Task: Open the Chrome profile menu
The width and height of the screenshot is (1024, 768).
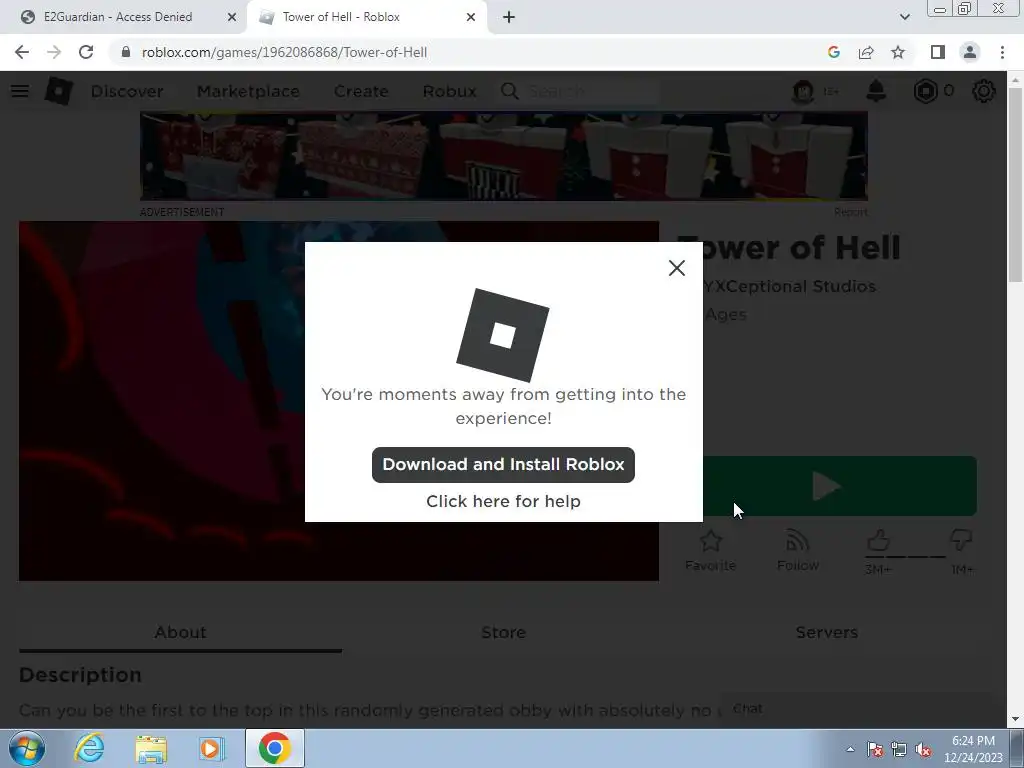Action: pos(970,52)
